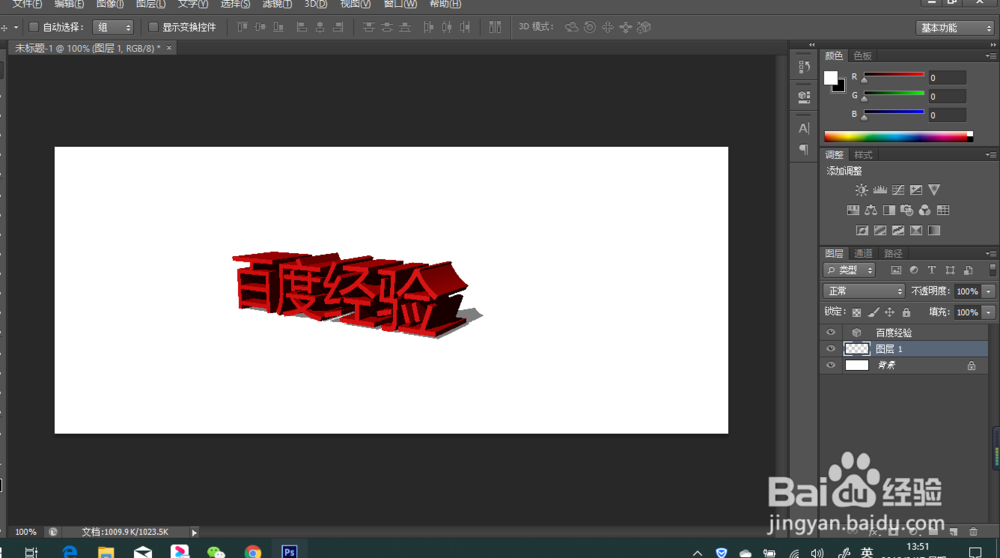This screenshot has height=558, width=1000.
Task: Toggle lock all padlock icon
Action: (x=906, y=312)
